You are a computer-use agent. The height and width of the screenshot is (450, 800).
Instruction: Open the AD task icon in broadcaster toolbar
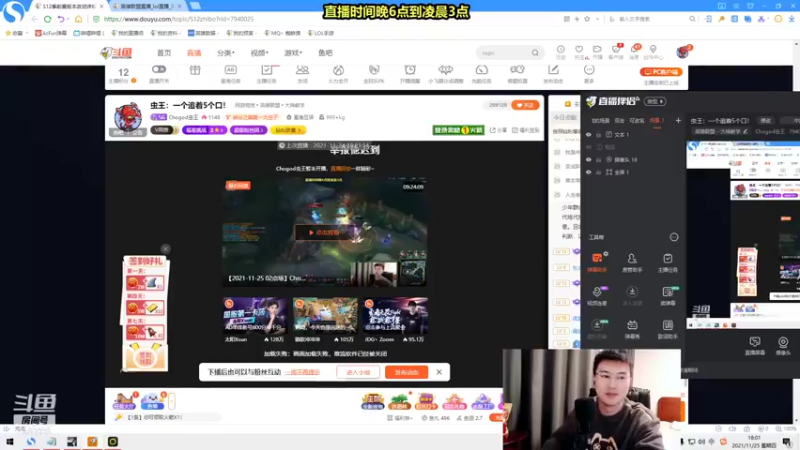(x=231, y=70)
